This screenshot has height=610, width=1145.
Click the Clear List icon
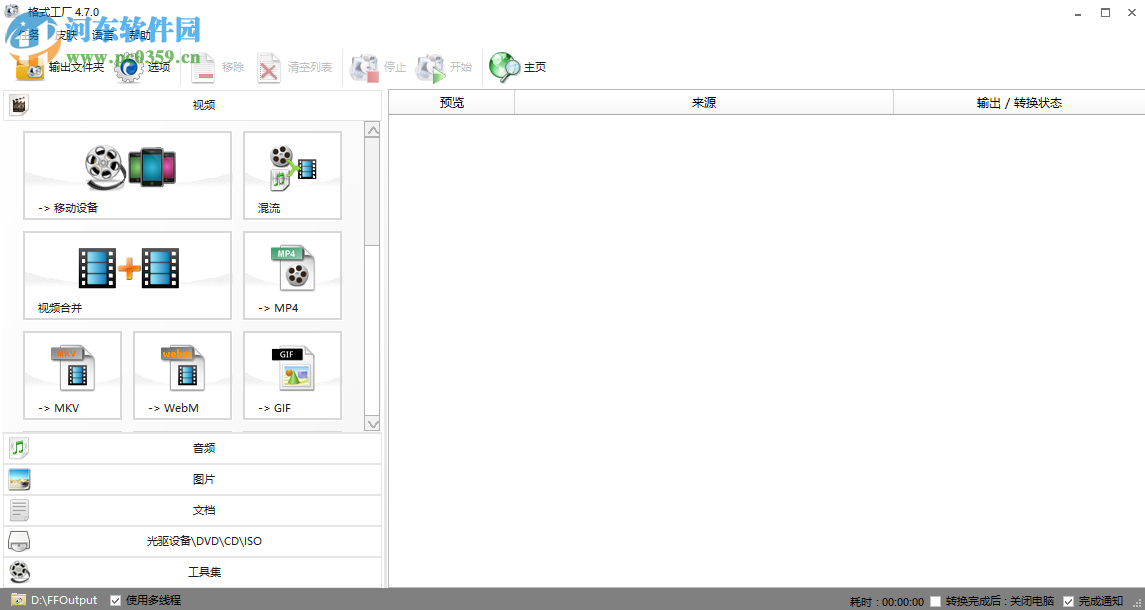click(x=269, y=67)
